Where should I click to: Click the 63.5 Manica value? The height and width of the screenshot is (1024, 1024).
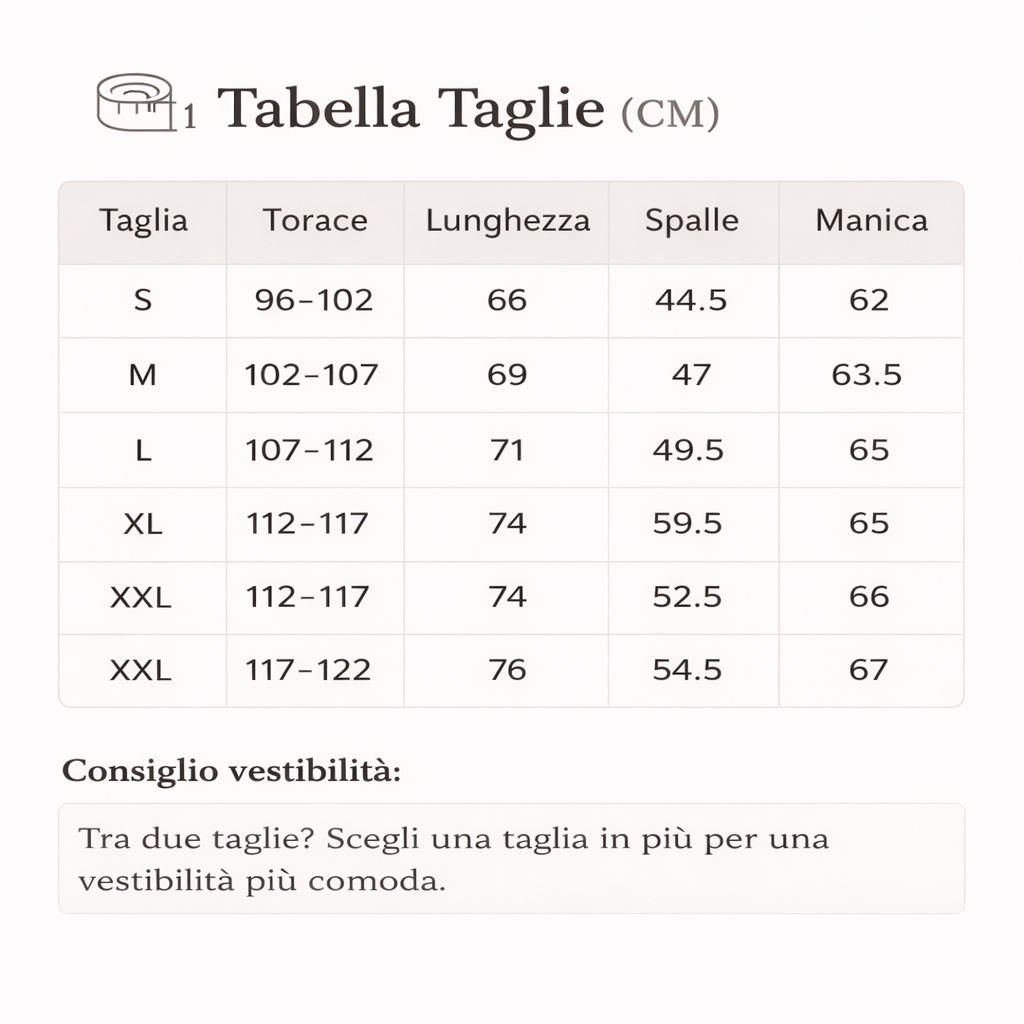pyautogui.click(x=867, y=375)
